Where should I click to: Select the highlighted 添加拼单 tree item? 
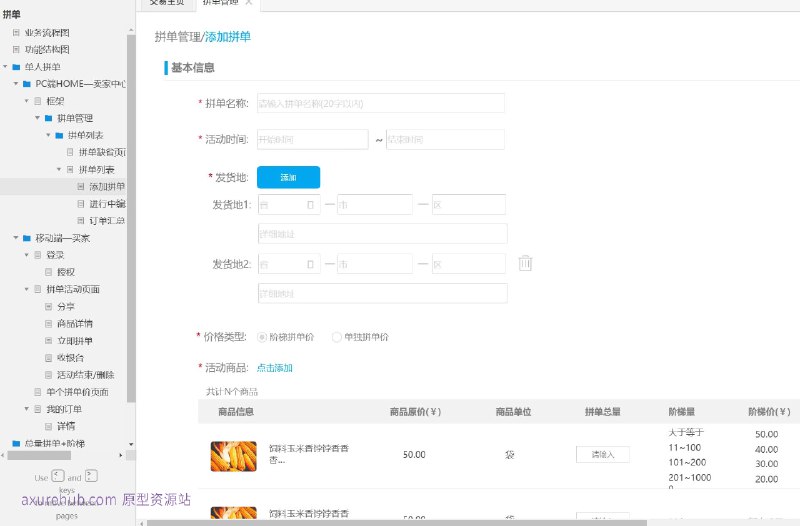[x=107, y=186]
